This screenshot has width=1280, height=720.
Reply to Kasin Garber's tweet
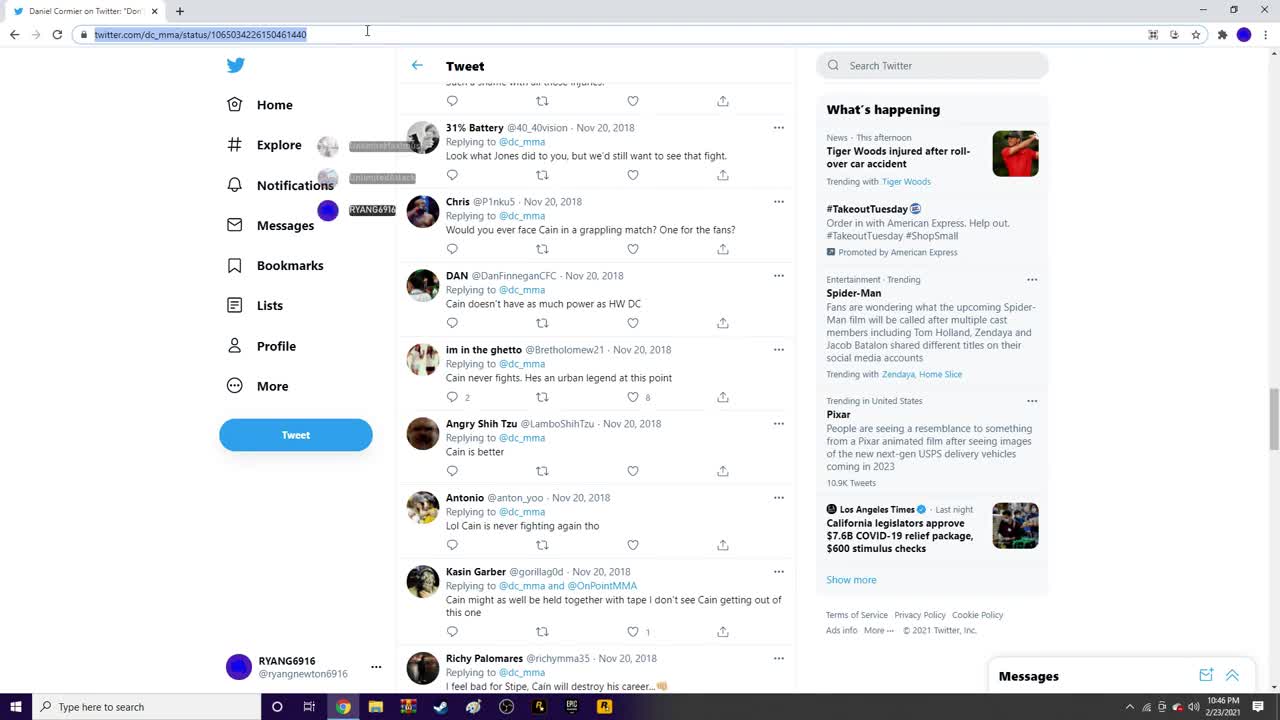click(x=452, y=632)
